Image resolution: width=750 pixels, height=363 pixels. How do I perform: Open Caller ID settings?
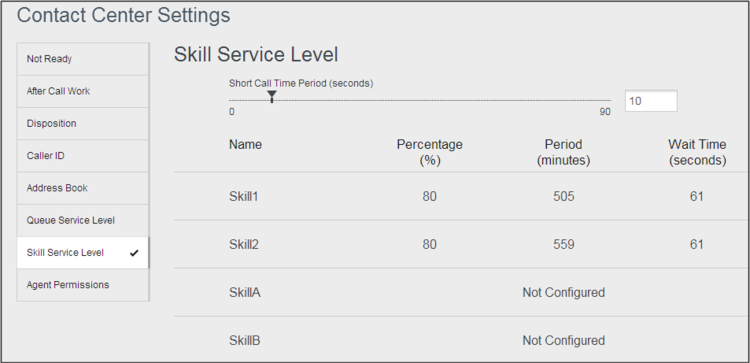[83, 156]
